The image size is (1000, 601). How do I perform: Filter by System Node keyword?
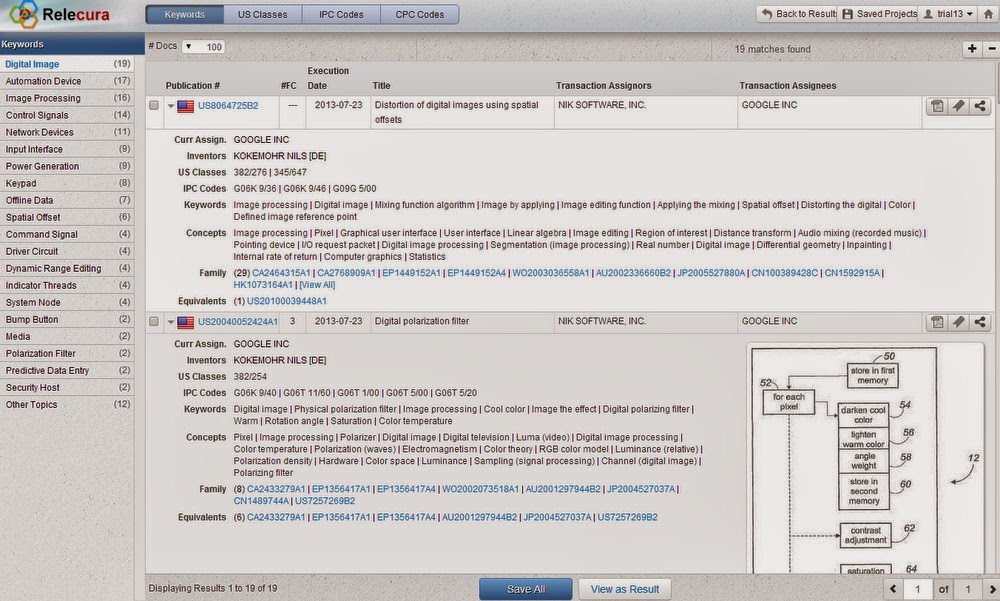point(67,302)
